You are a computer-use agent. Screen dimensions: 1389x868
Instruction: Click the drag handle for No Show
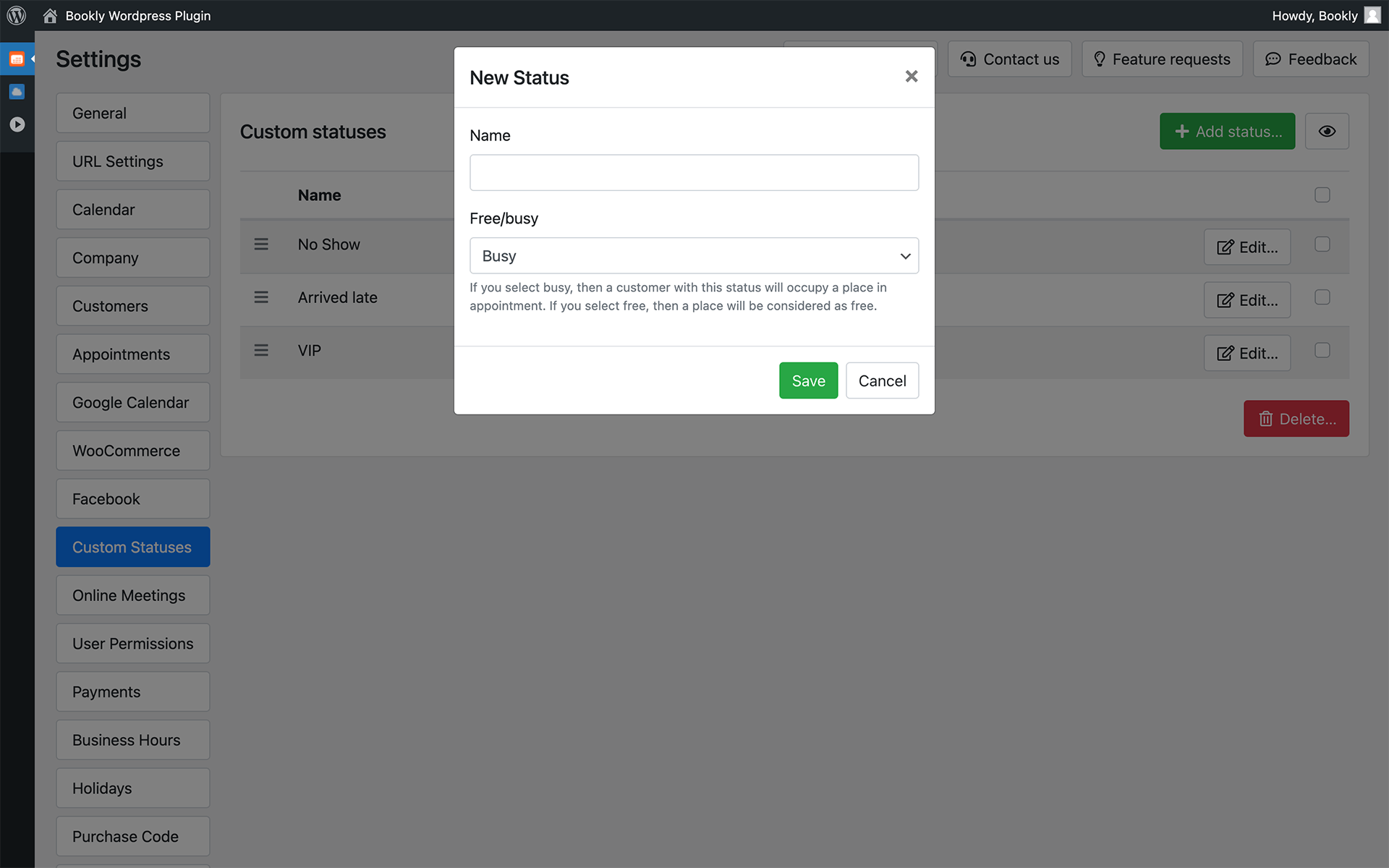261,244
